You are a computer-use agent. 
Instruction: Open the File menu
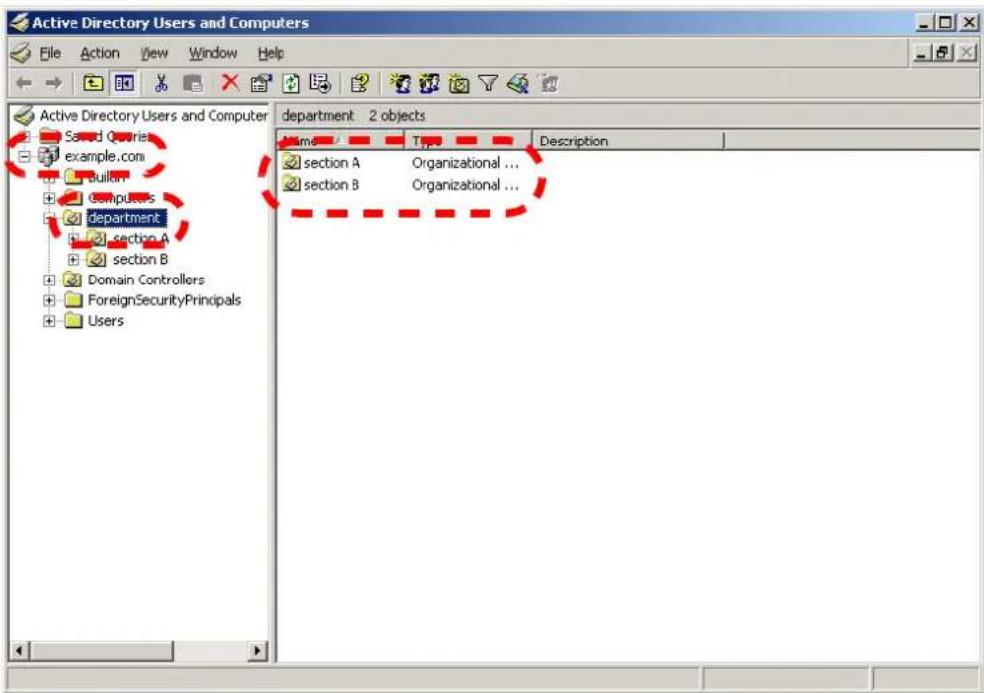click(x=50, y=53)
